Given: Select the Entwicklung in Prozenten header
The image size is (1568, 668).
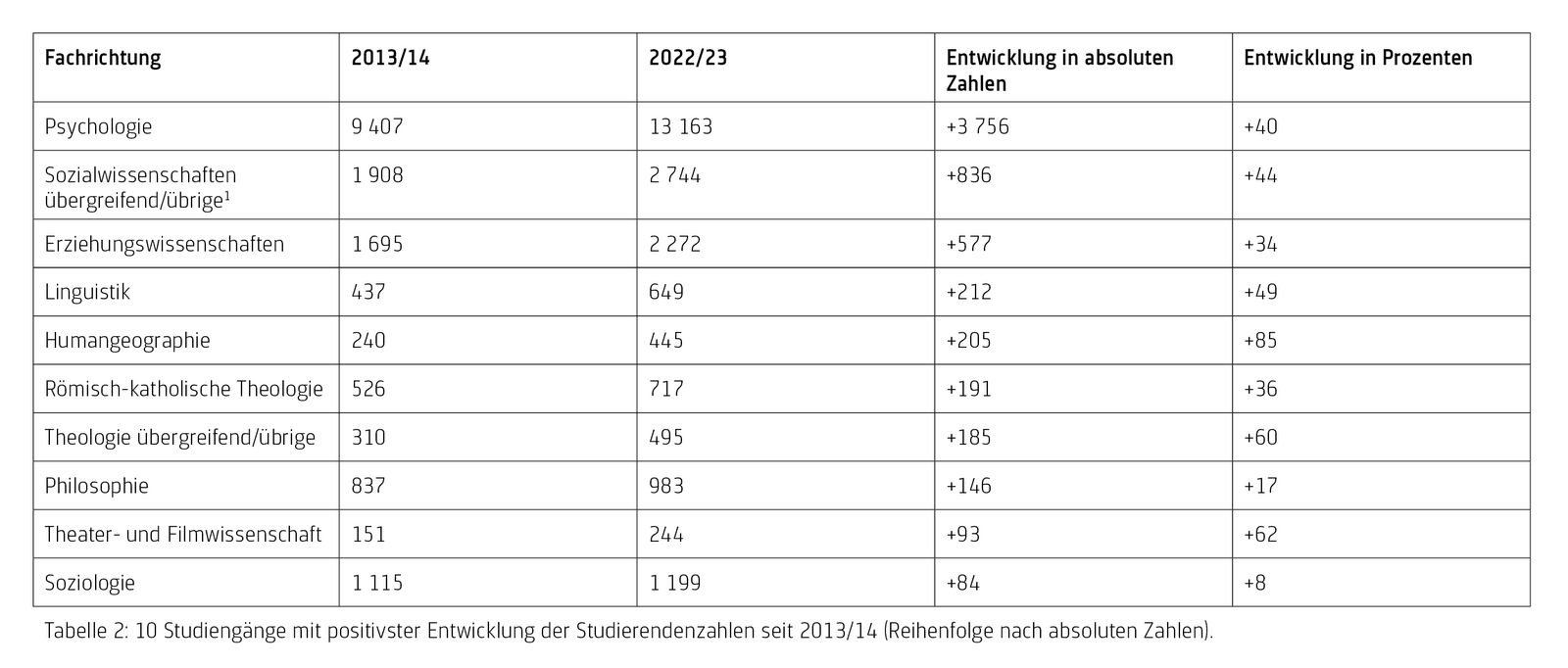Looking at the screenshot, I should (1357, 58).
